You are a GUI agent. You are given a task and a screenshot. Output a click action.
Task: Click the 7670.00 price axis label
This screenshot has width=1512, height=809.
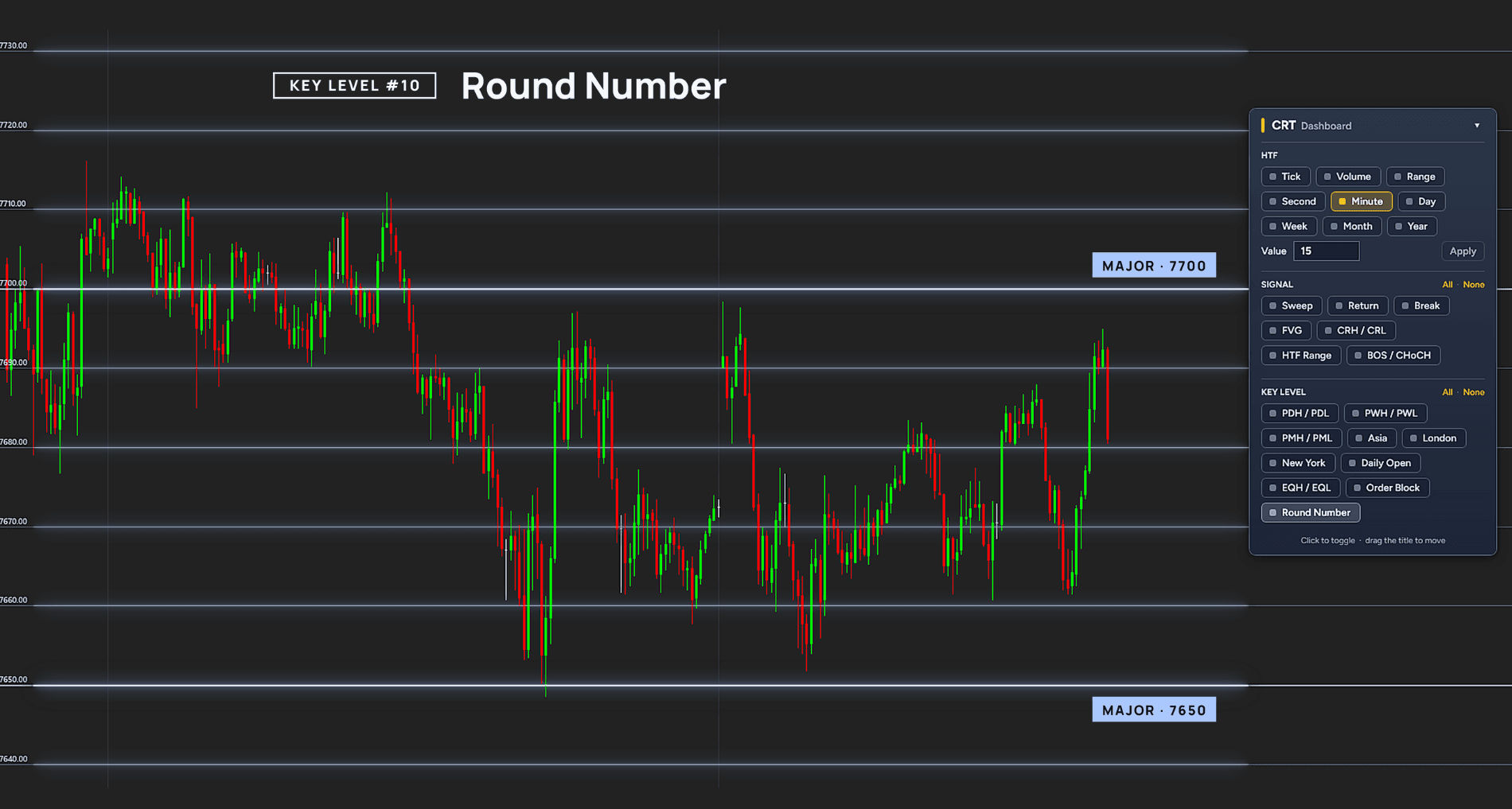[x=14, y=521]
